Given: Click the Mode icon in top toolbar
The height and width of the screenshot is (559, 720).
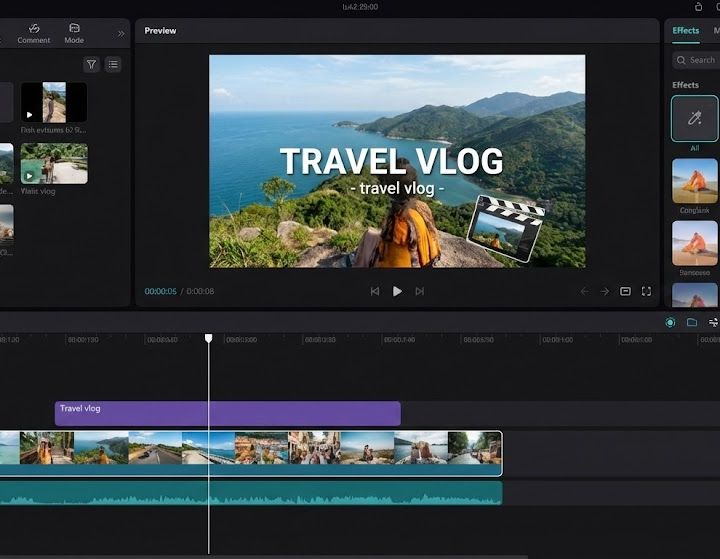Looking at the screenshot, I should (x=74, y=34).
